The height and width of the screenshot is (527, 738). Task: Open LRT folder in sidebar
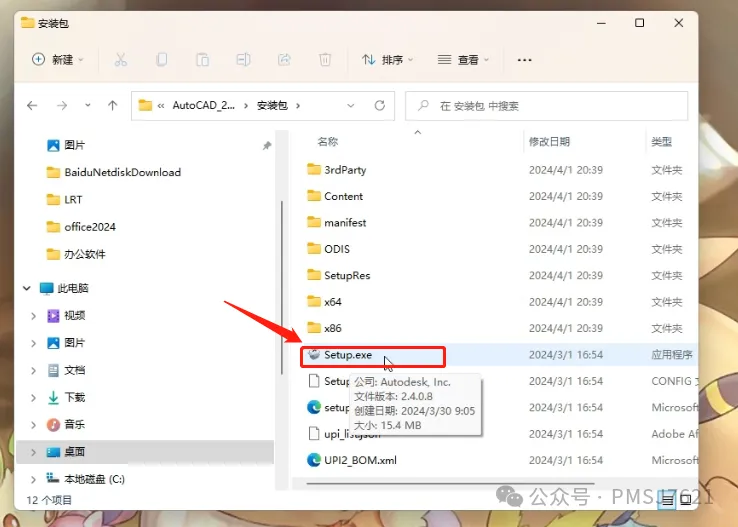tap(73, 200)
